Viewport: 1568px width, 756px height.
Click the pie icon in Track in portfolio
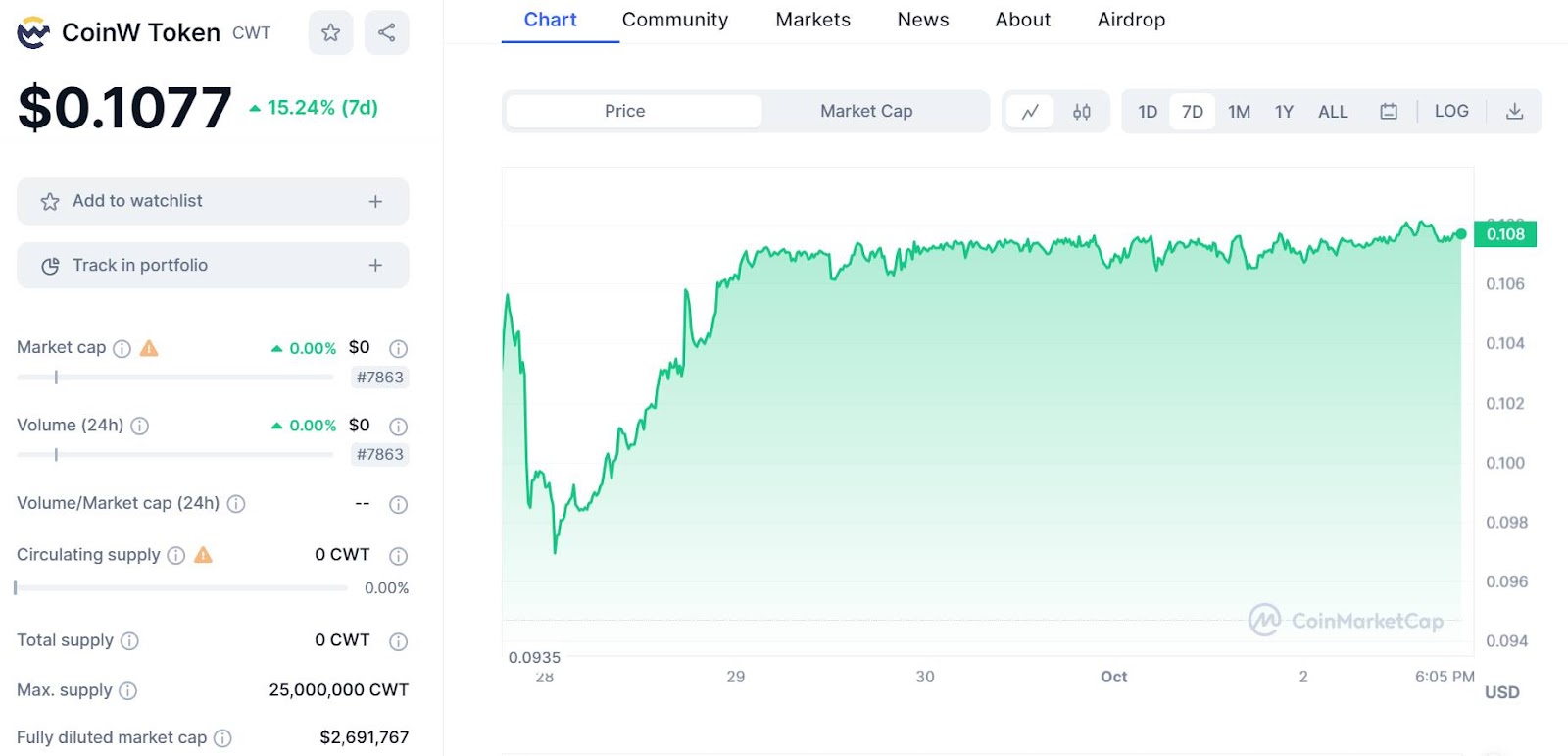pos(50,266)
